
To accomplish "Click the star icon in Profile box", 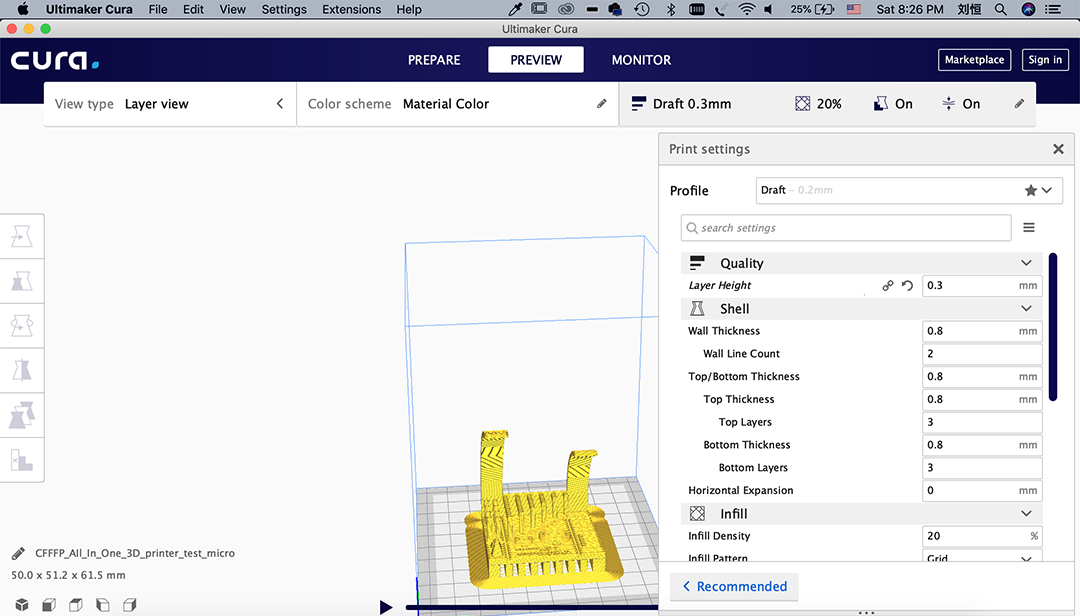I will 1030,190.
